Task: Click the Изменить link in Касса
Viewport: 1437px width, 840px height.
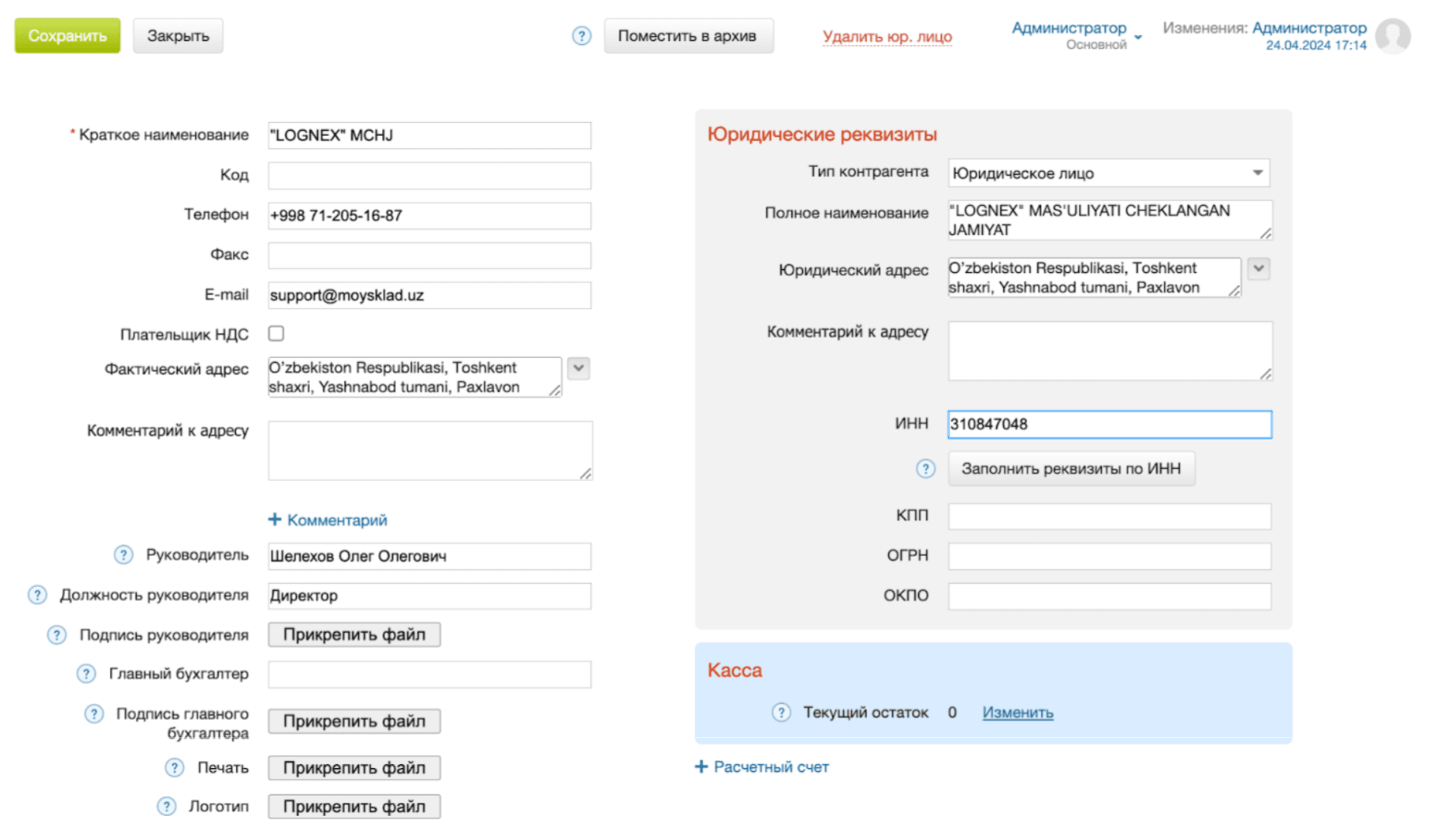Action: 1017,712
